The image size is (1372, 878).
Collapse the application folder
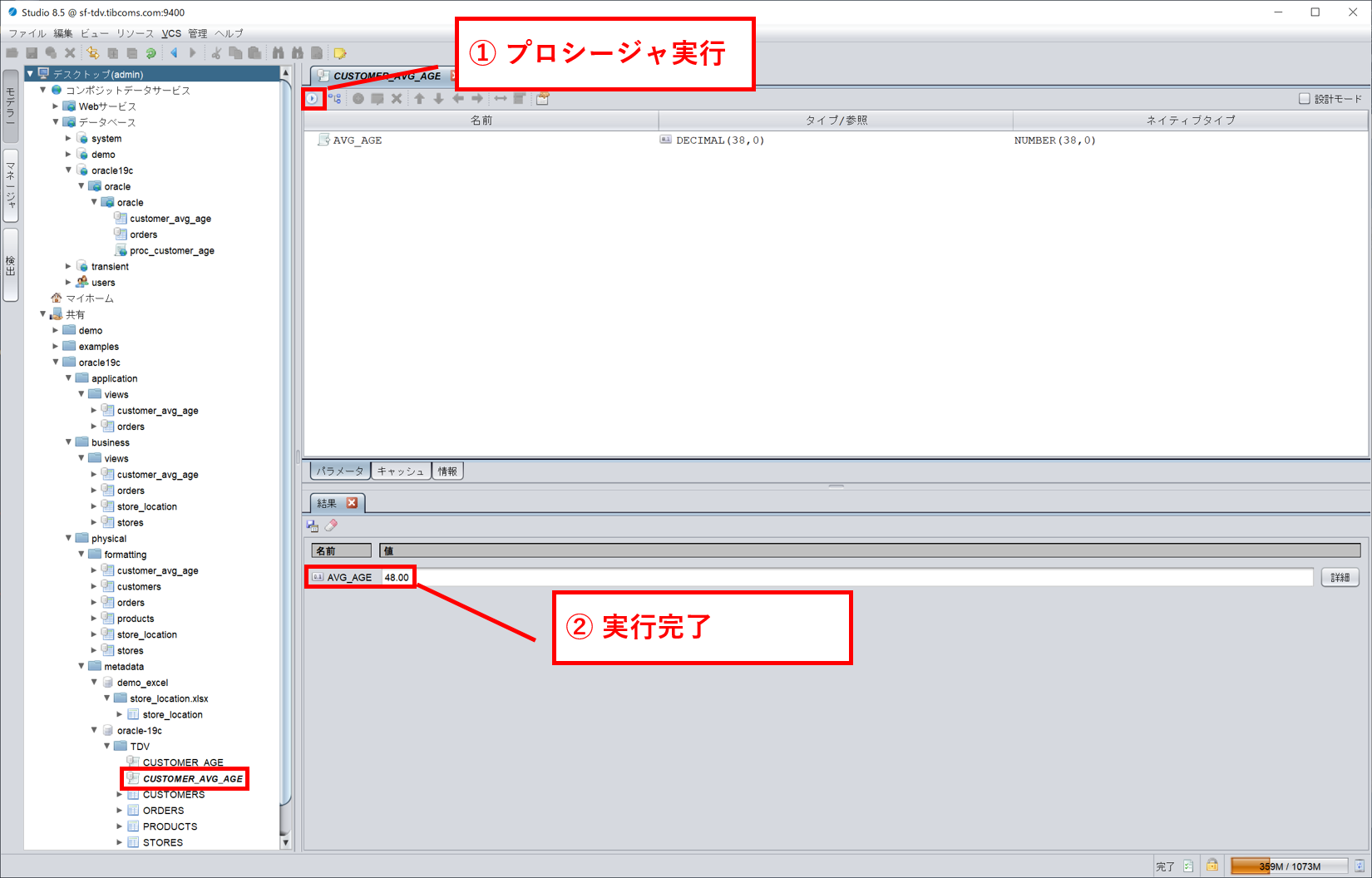(68, 378)
